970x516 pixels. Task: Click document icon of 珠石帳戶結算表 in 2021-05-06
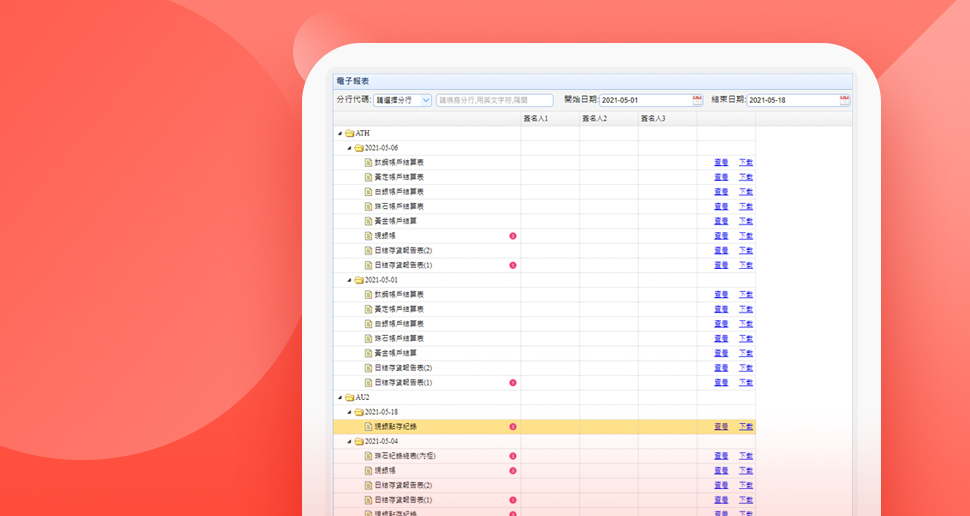(x=369, y=207)
